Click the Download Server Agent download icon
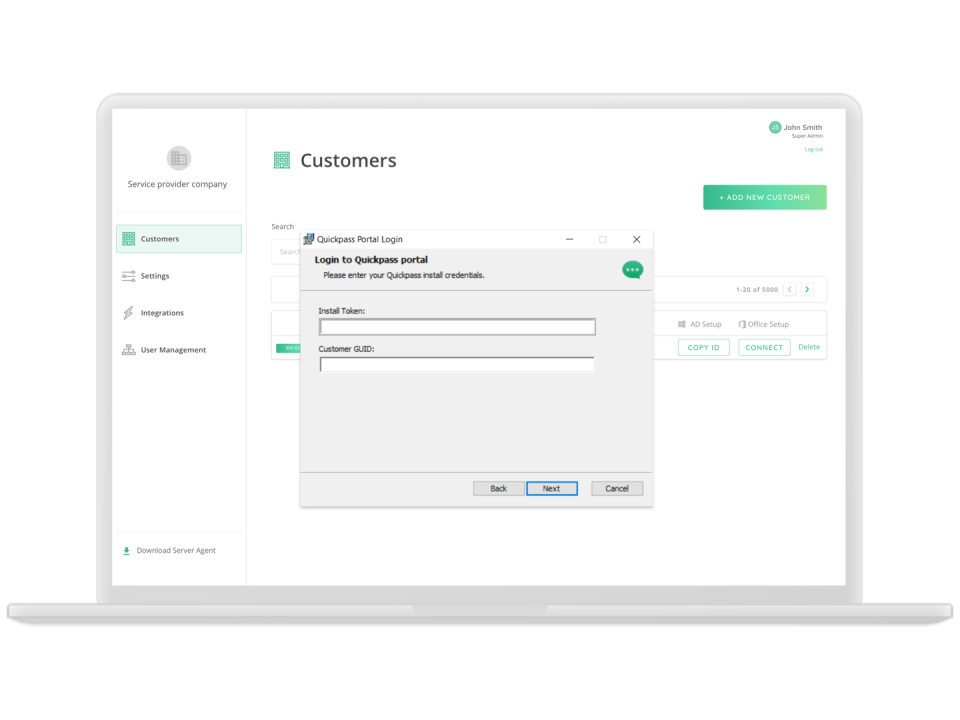Viewport: 960px width, 720px height. pyautogui.click(x=126, y=550)
